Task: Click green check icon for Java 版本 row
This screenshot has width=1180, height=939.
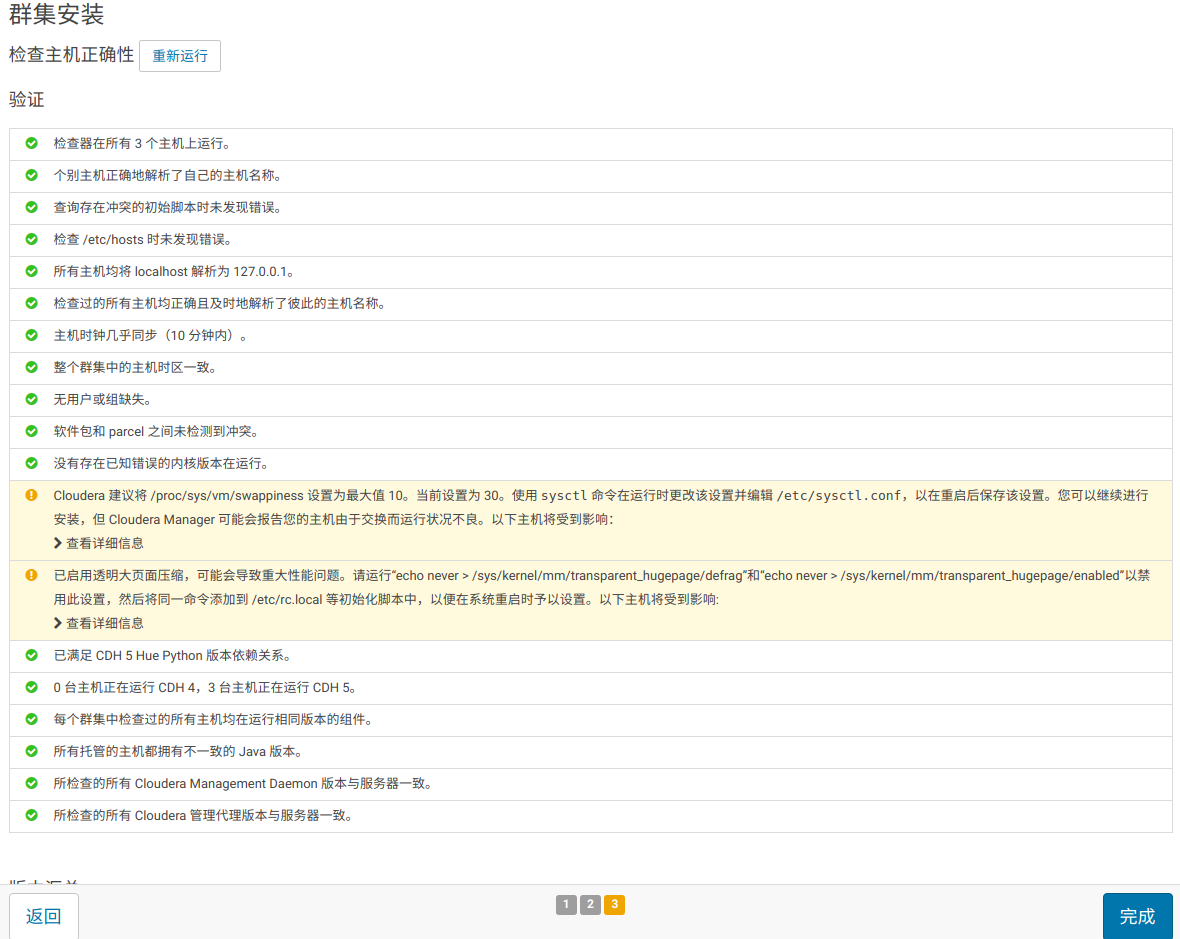Action: coord(32,751)
